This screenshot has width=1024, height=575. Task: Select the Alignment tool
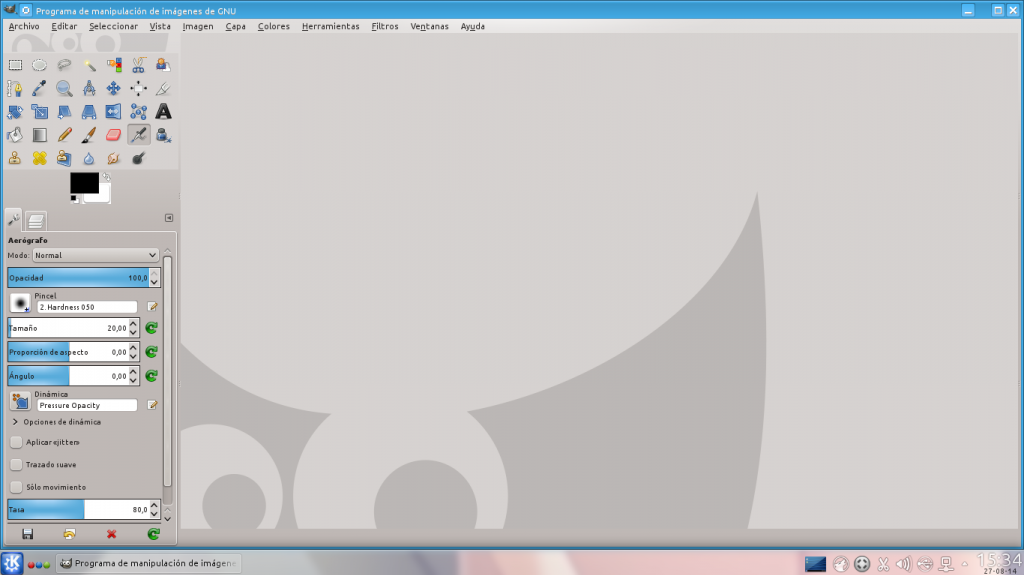(138, 88)
